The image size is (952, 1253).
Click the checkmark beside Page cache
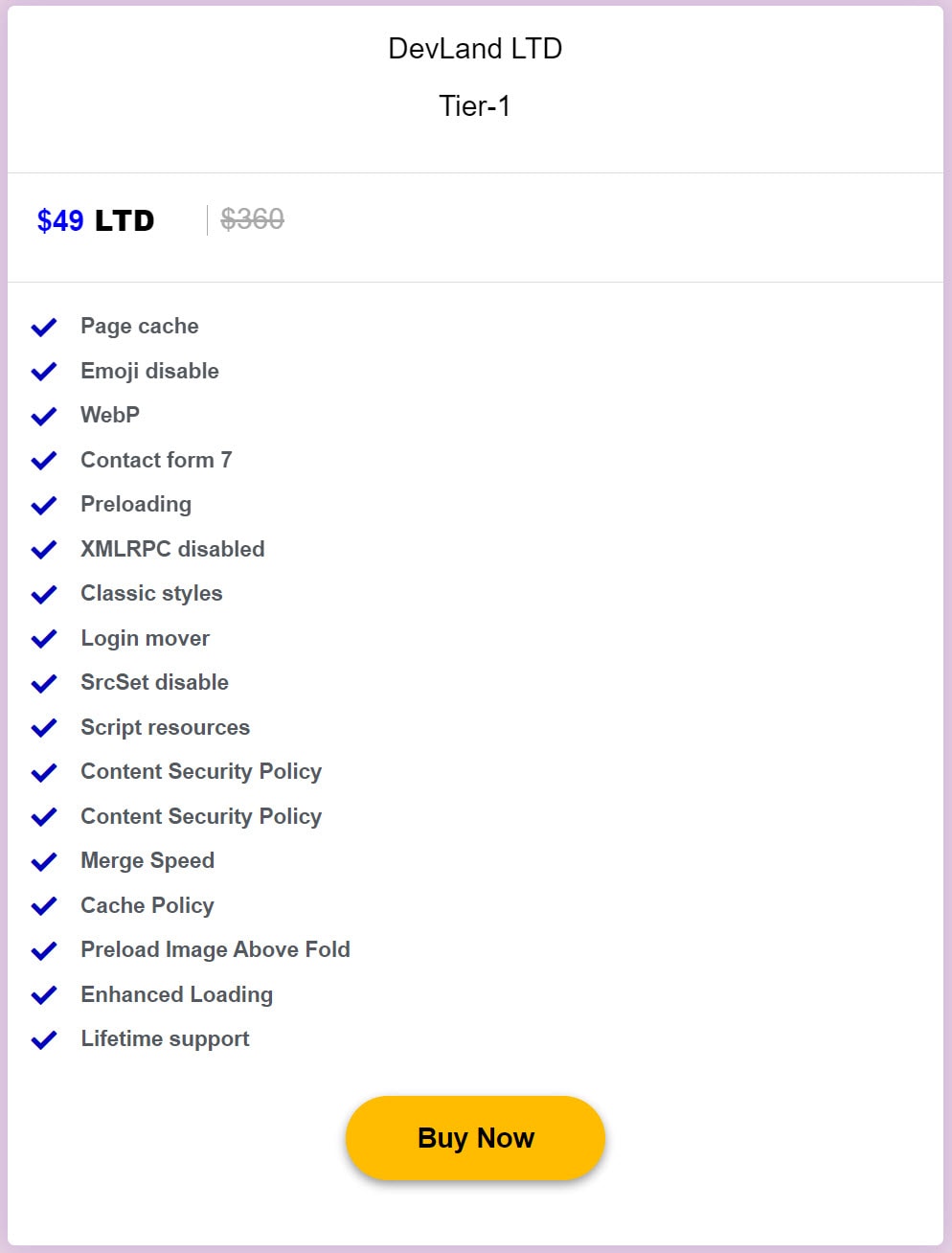click(x=44, y=327)
